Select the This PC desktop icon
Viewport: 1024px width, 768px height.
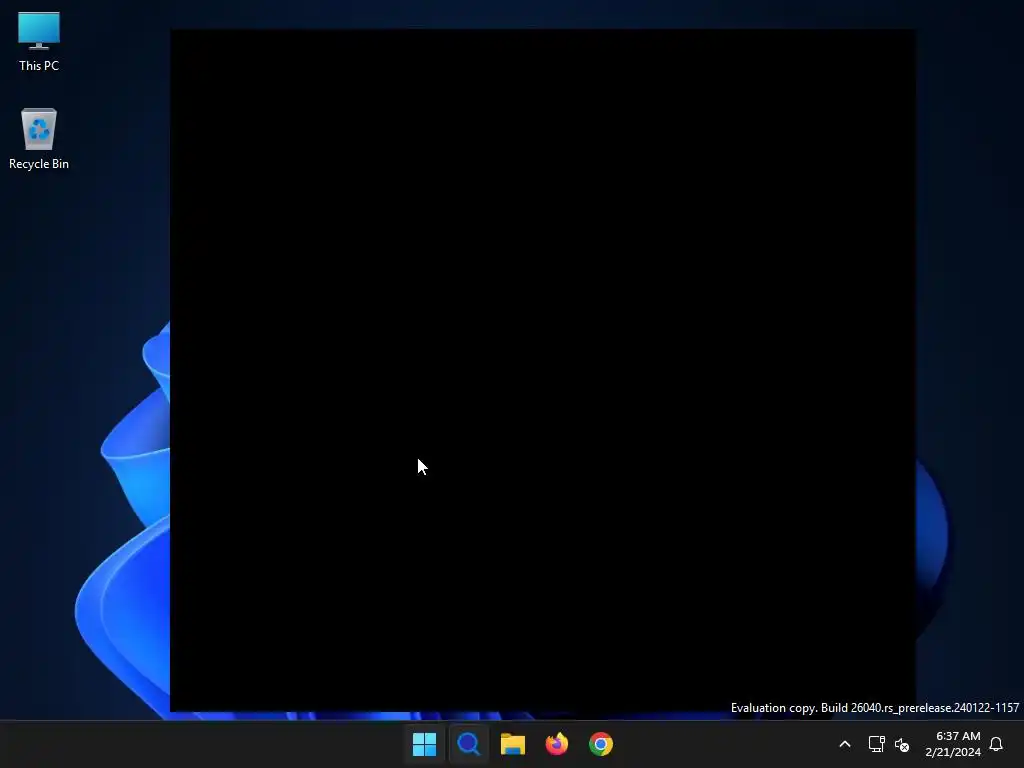(39, 41)
